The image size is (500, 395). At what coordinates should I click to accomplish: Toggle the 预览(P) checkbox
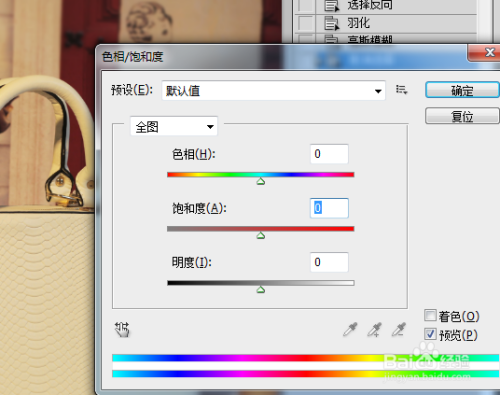430,334
